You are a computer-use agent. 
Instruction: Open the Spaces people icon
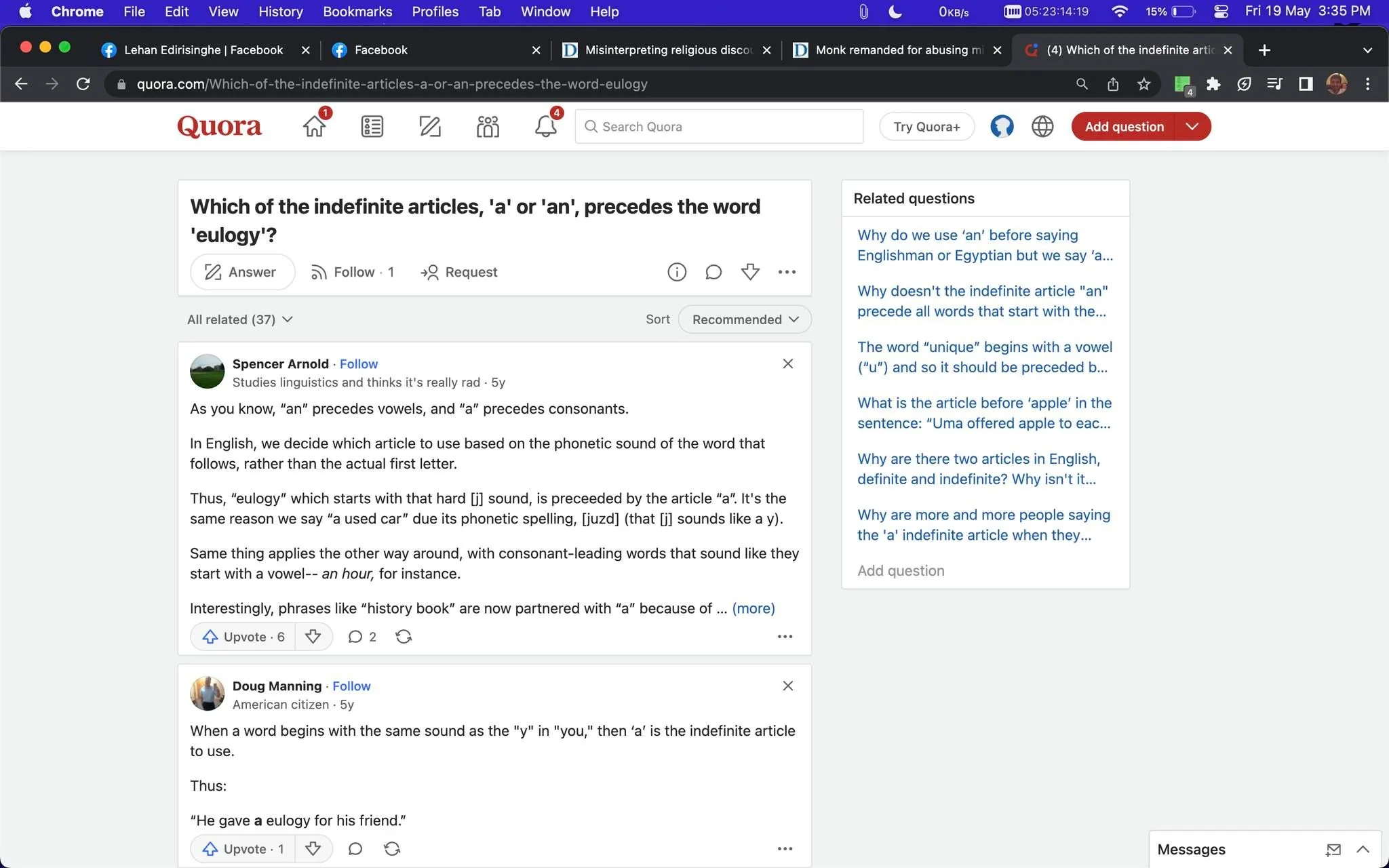coord(488,126)
